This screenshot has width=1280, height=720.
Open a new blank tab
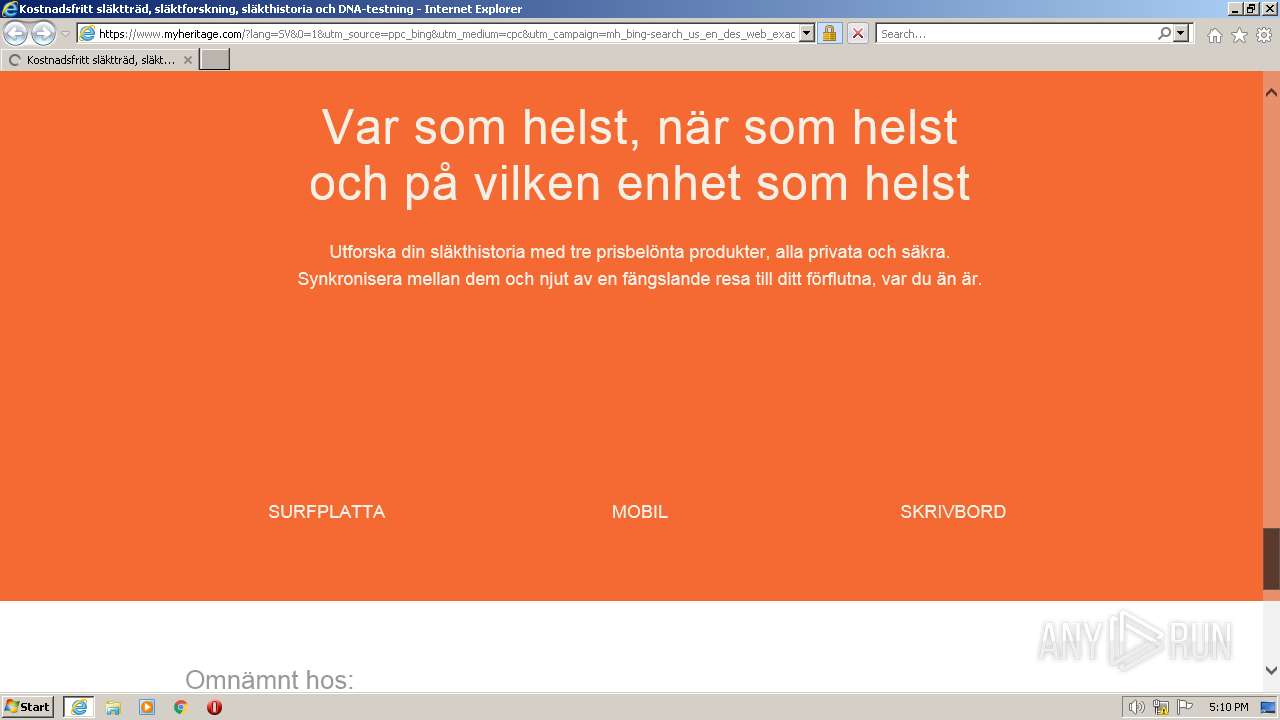coord(215,60)
